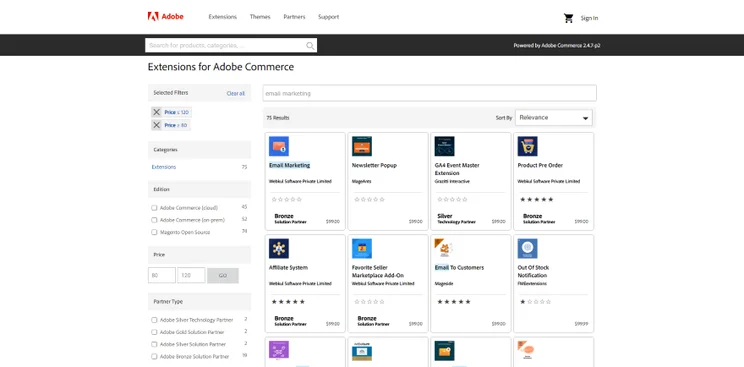Viewport: 744px width, 367px height.
Task: Click the MageAnts vendor name
Action: 361,181
